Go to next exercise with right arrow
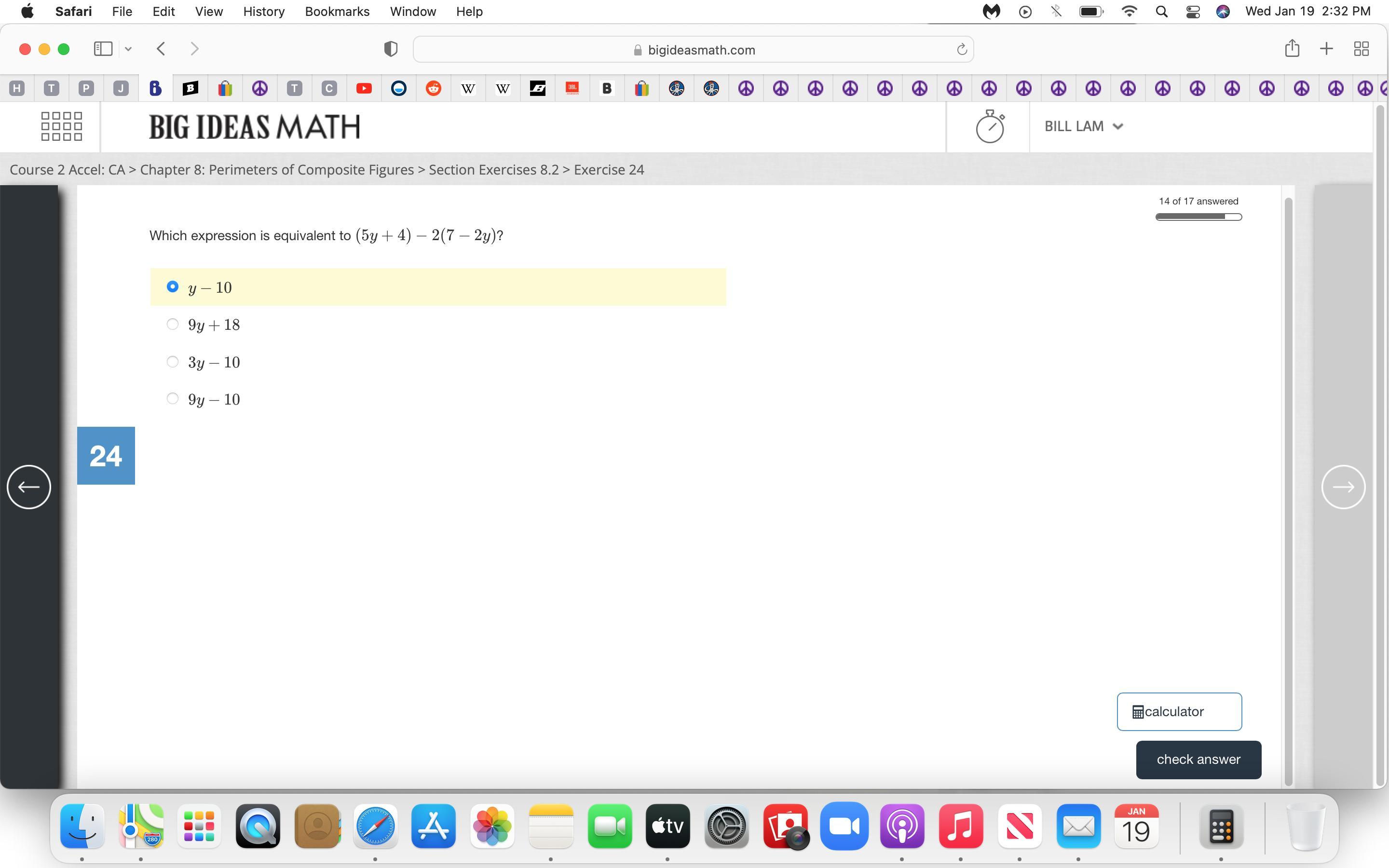 pyautogui.click(x=1343, y=487)
